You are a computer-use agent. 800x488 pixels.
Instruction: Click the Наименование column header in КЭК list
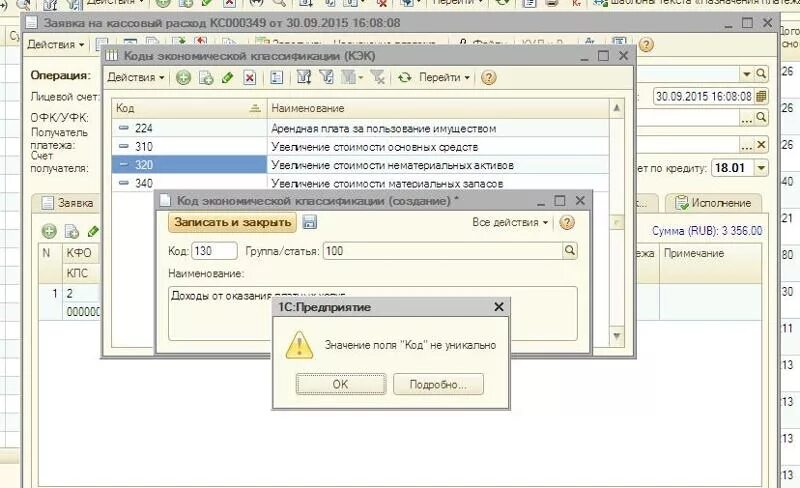point(438,108)
